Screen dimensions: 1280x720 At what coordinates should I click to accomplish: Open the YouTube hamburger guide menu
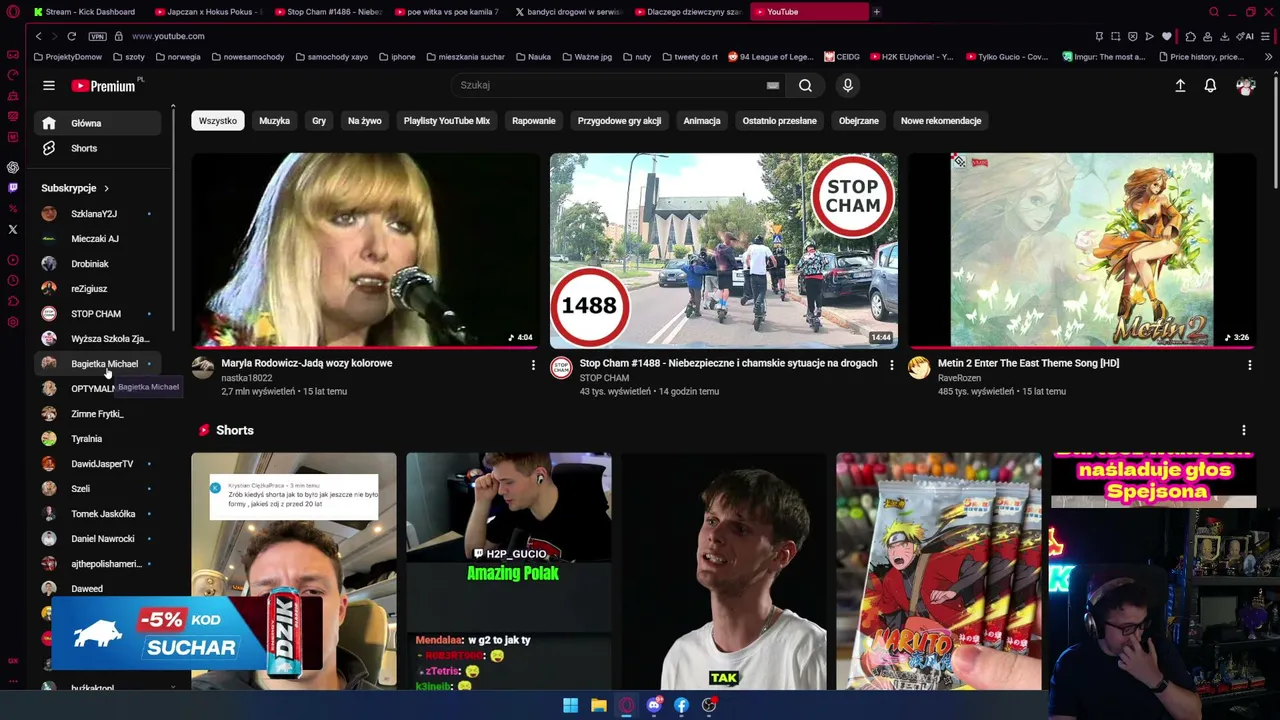click(49, 85)
